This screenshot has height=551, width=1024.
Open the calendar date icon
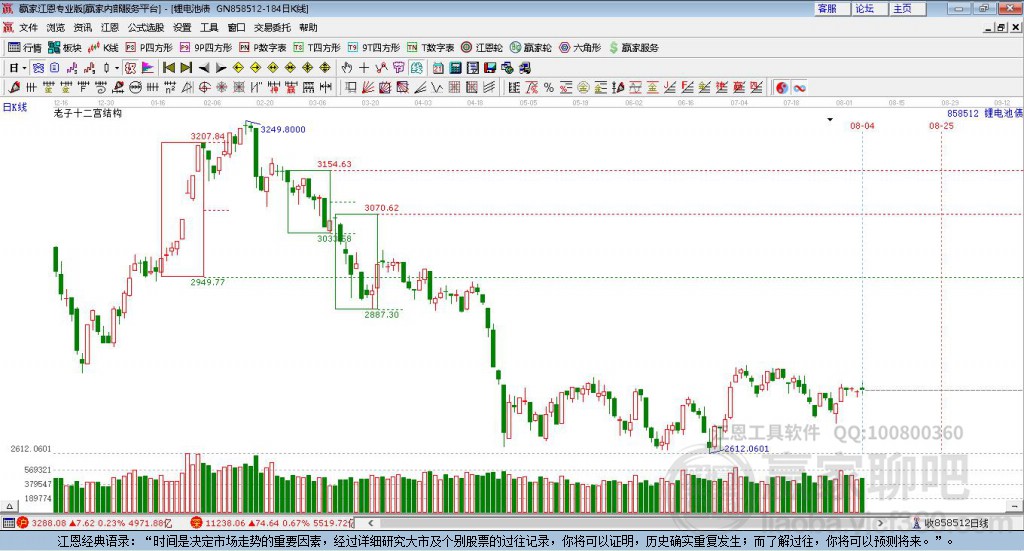(438, 68)
